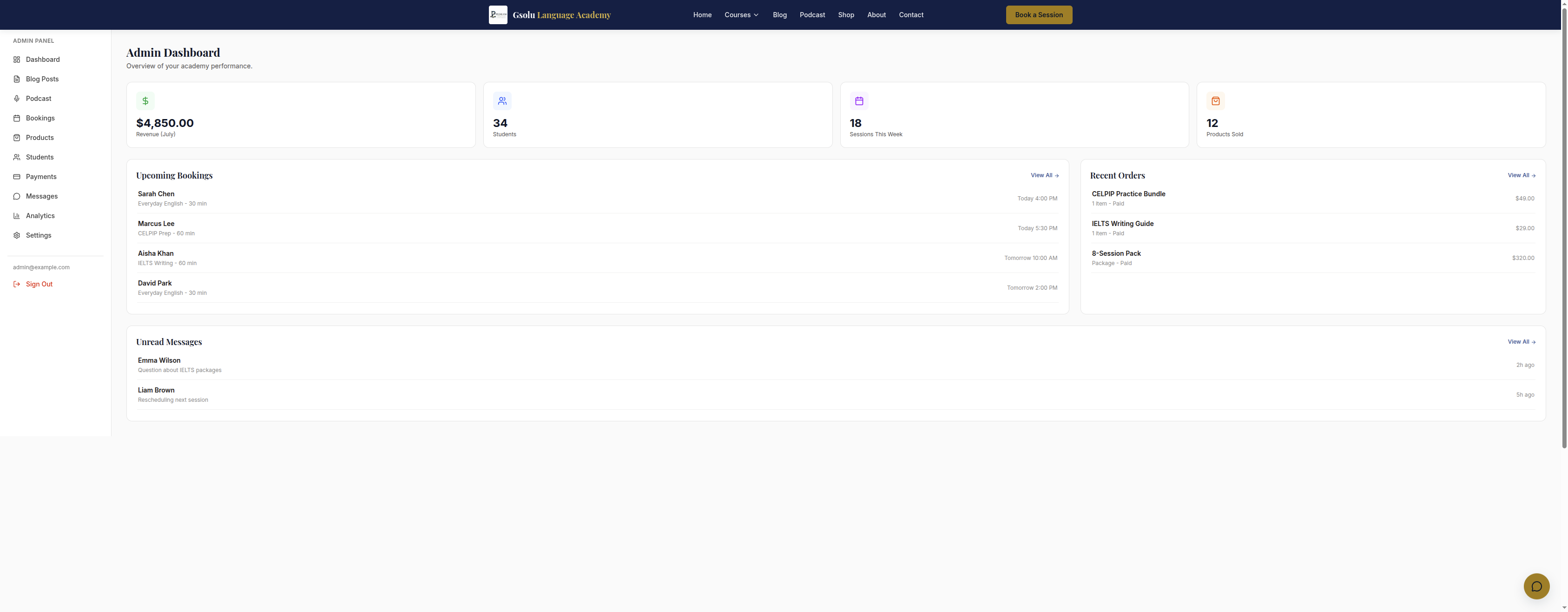
Task: View All recent orders
Action: 1522,175
